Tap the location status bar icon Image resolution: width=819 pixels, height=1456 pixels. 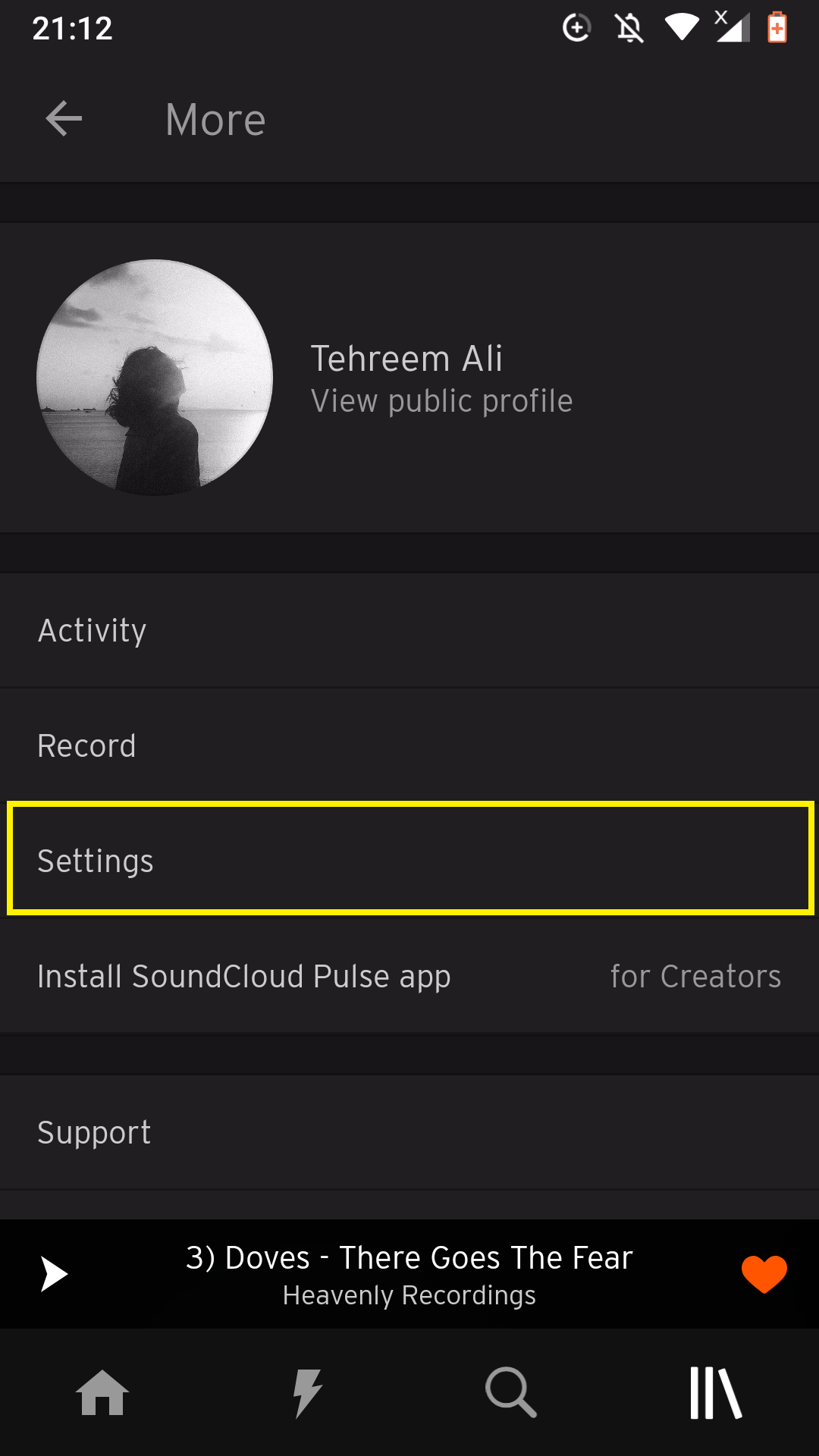(578, 27)
